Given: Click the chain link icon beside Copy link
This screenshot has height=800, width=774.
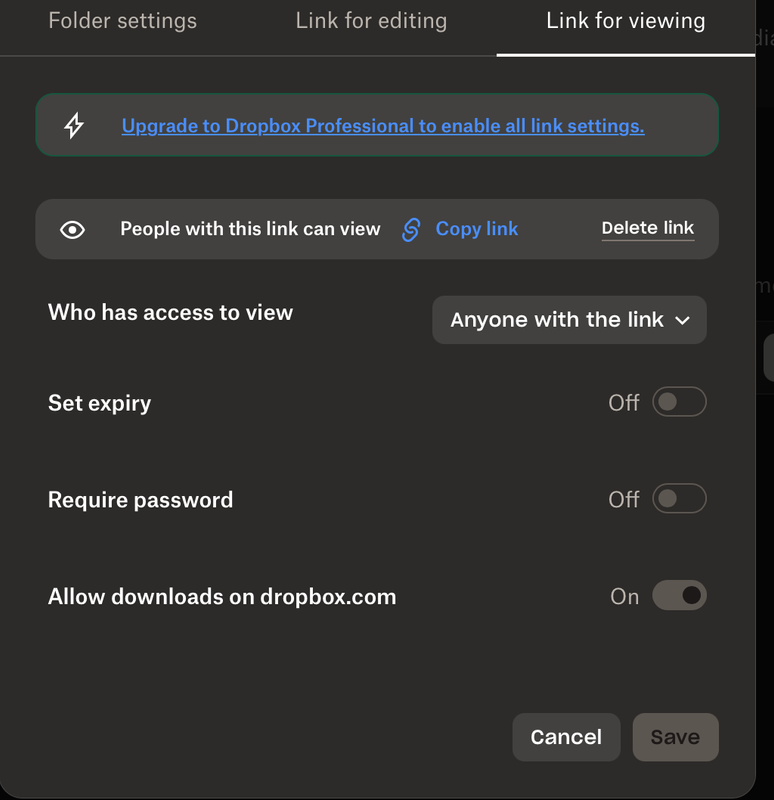Looking at the screenshot, I should tap(411, 229).
